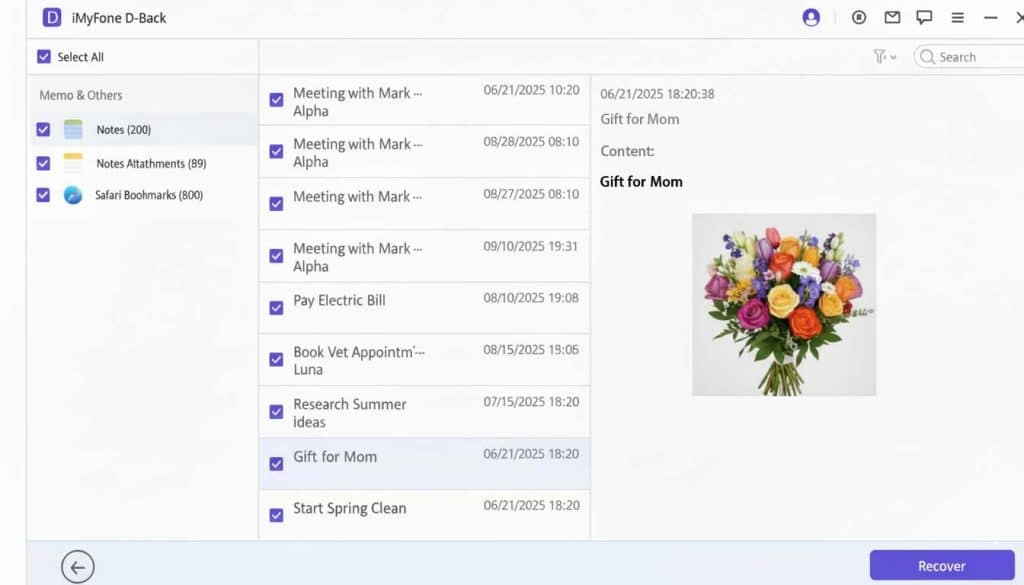Toggle the Select All checkbox

(43, 57)
